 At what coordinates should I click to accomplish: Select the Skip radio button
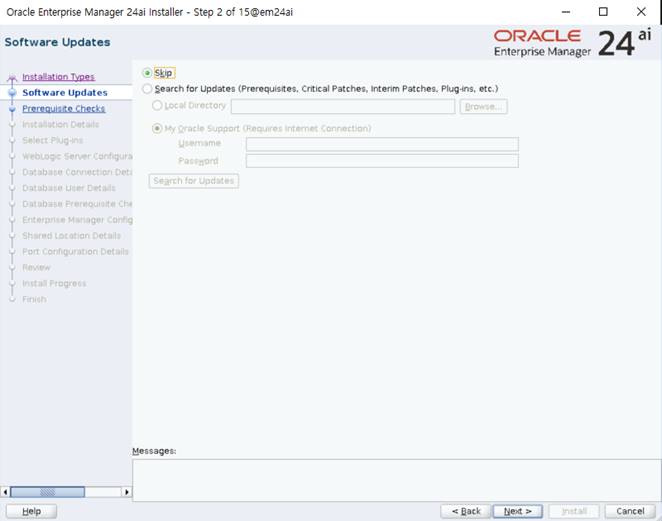(x=147, y=73)
